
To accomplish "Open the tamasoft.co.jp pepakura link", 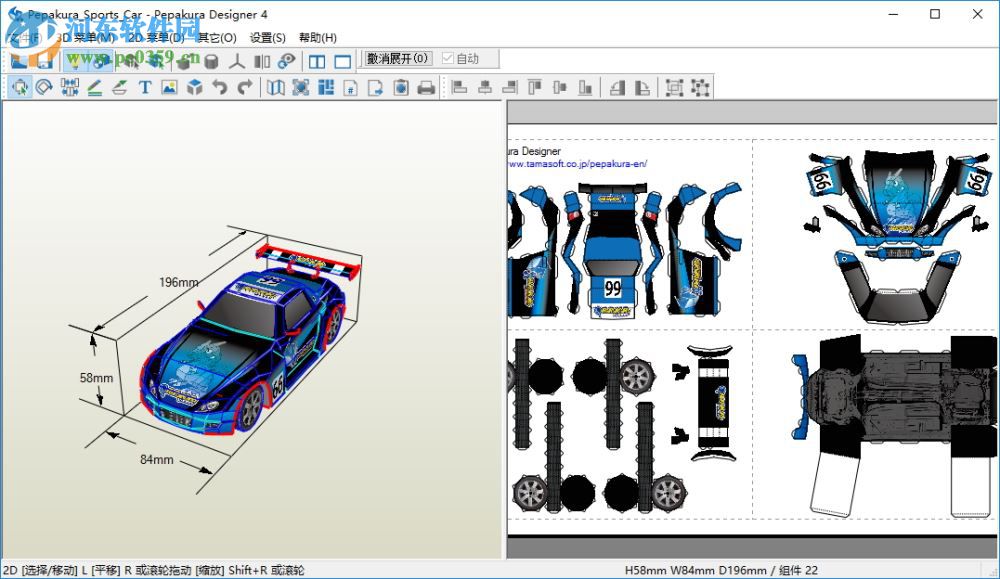I will [x=578, y=164].
